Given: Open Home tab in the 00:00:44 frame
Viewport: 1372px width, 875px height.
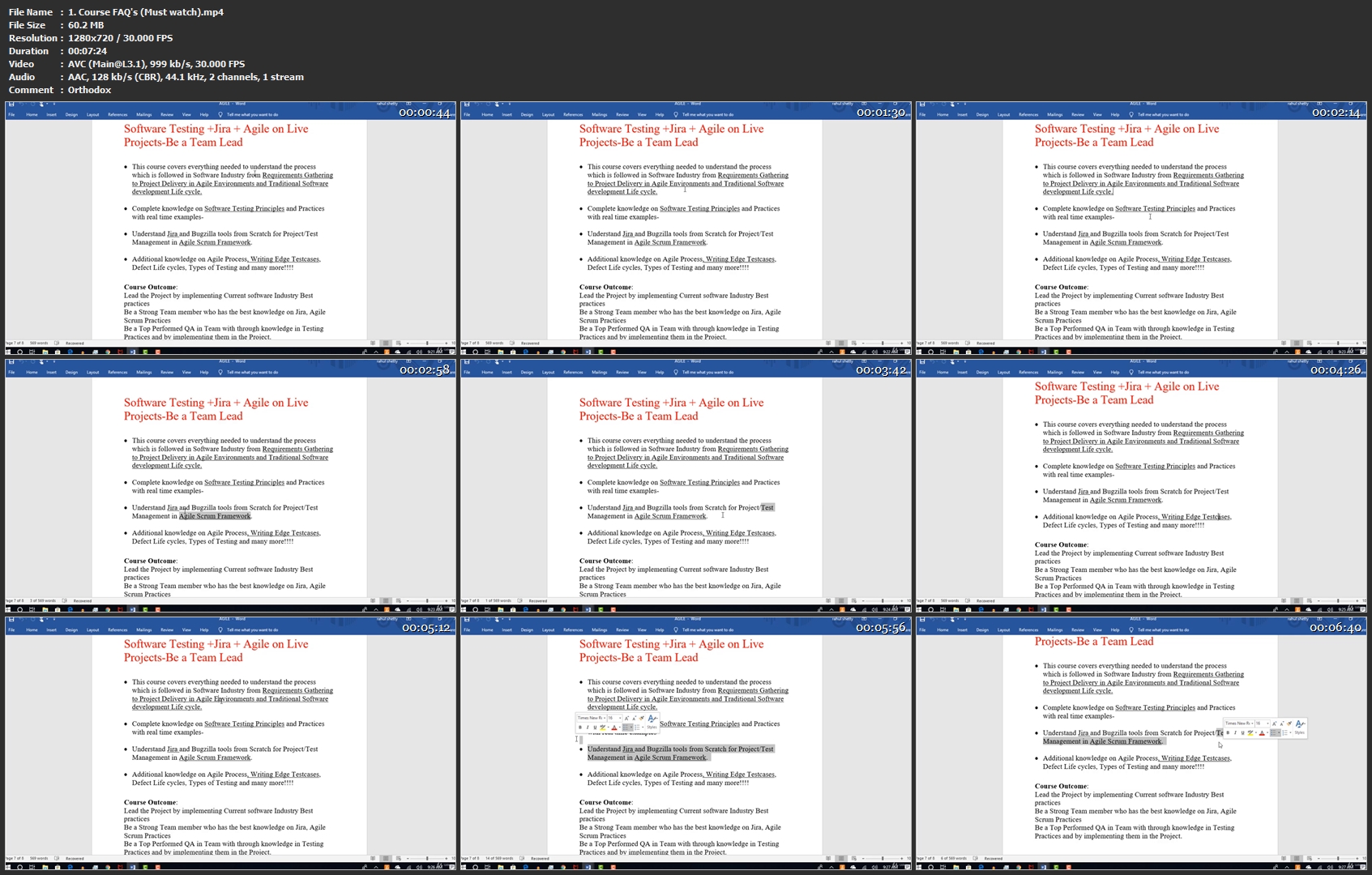Looking at the screenshot, I should [x=32, y=114].
